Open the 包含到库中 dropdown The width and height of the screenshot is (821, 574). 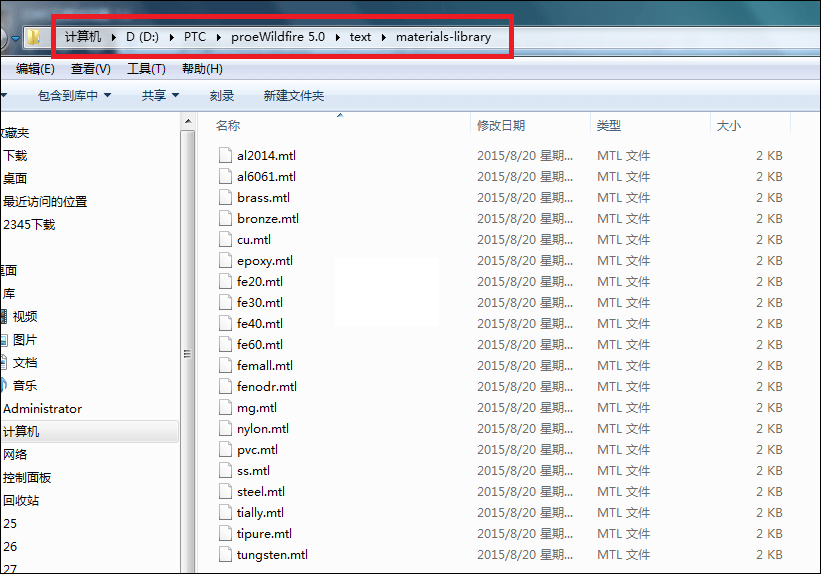pos(74,95)
